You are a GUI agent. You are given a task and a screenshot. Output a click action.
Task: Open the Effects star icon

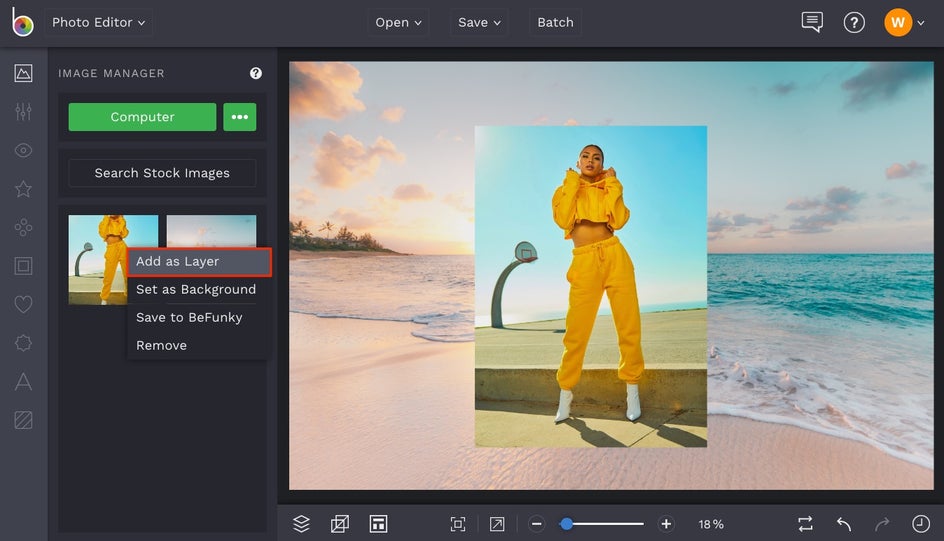[x=23, y=189]
